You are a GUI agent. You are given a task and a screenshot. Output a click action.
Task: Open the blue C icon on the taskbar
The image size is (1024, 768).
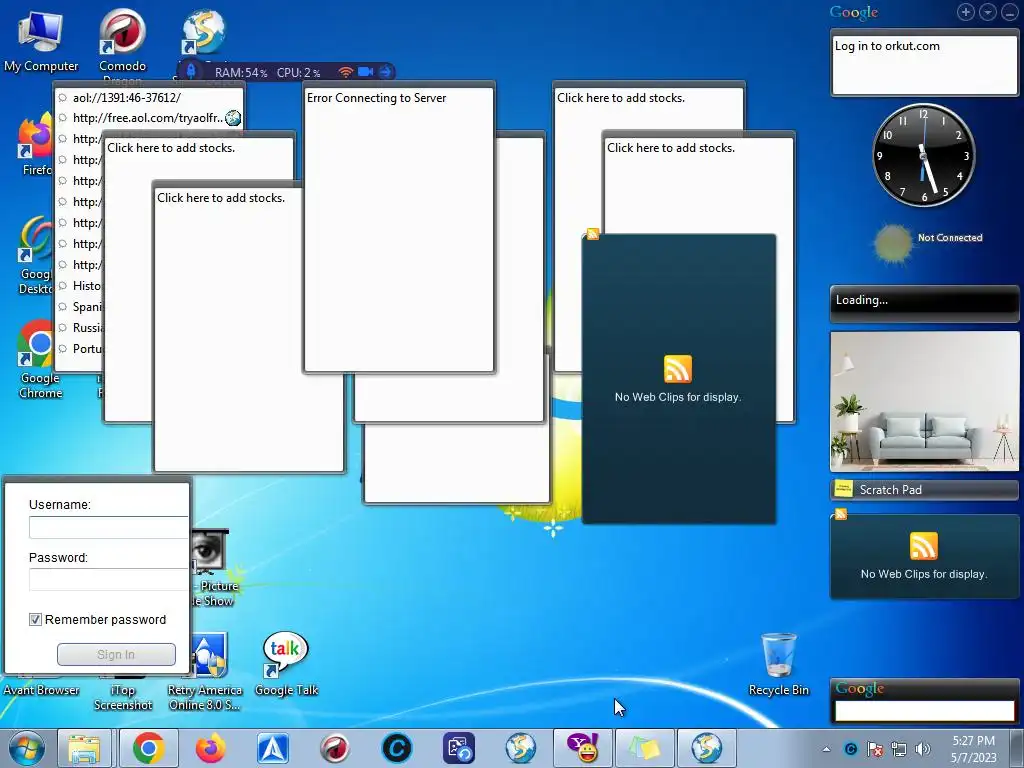point(396,748)
